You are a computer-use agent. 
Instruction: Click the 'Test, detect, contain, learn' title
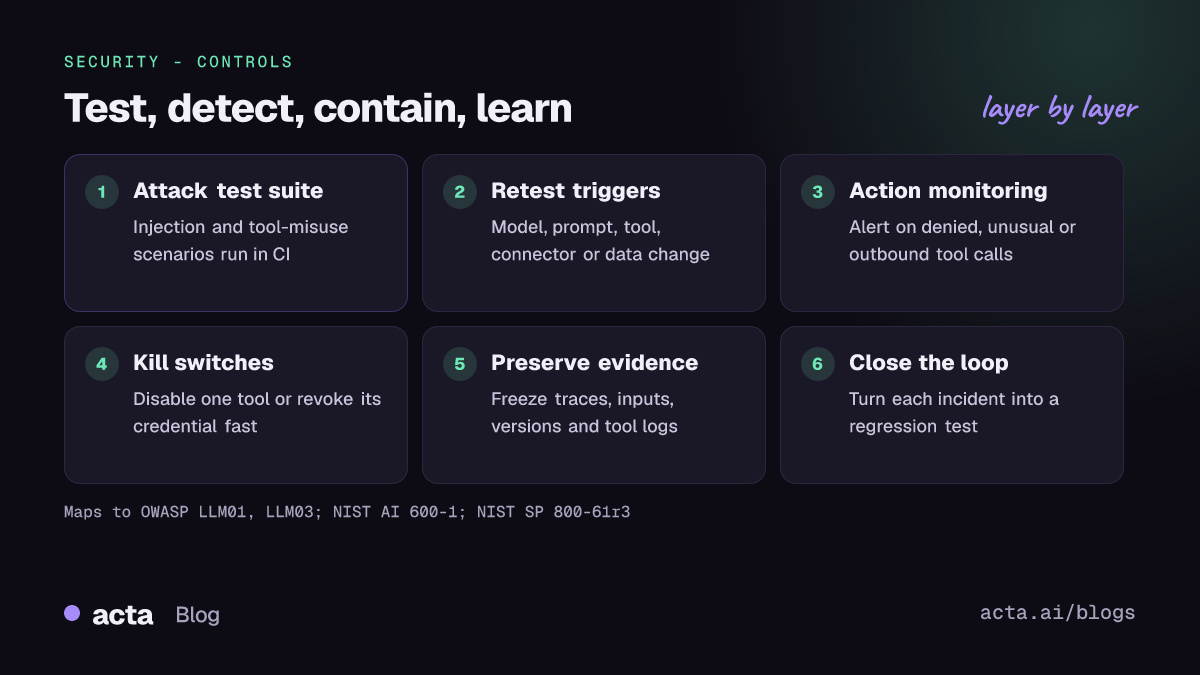pyautogui.click(x=318, y=108)
